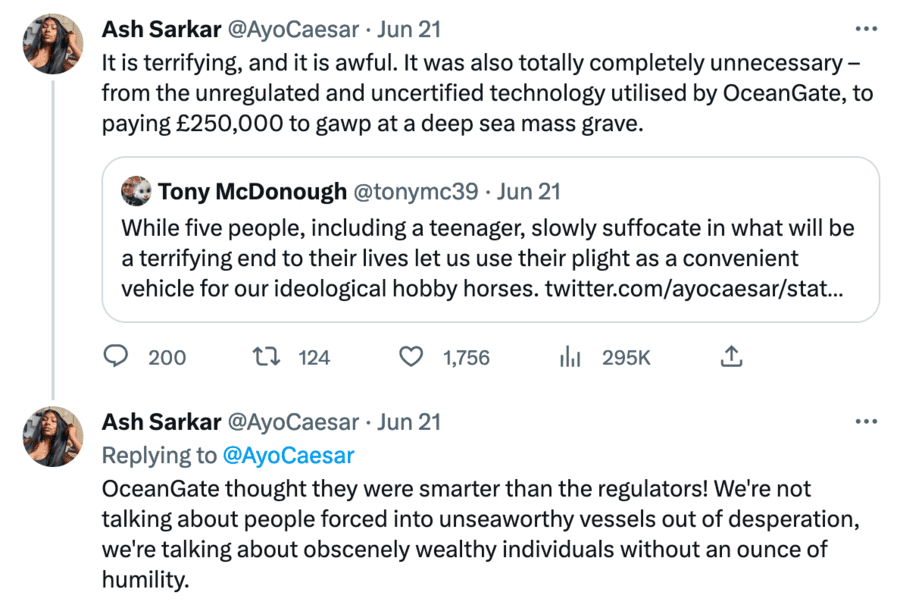View tweet analytics via the bar chart icon

[x=570, y=357]
